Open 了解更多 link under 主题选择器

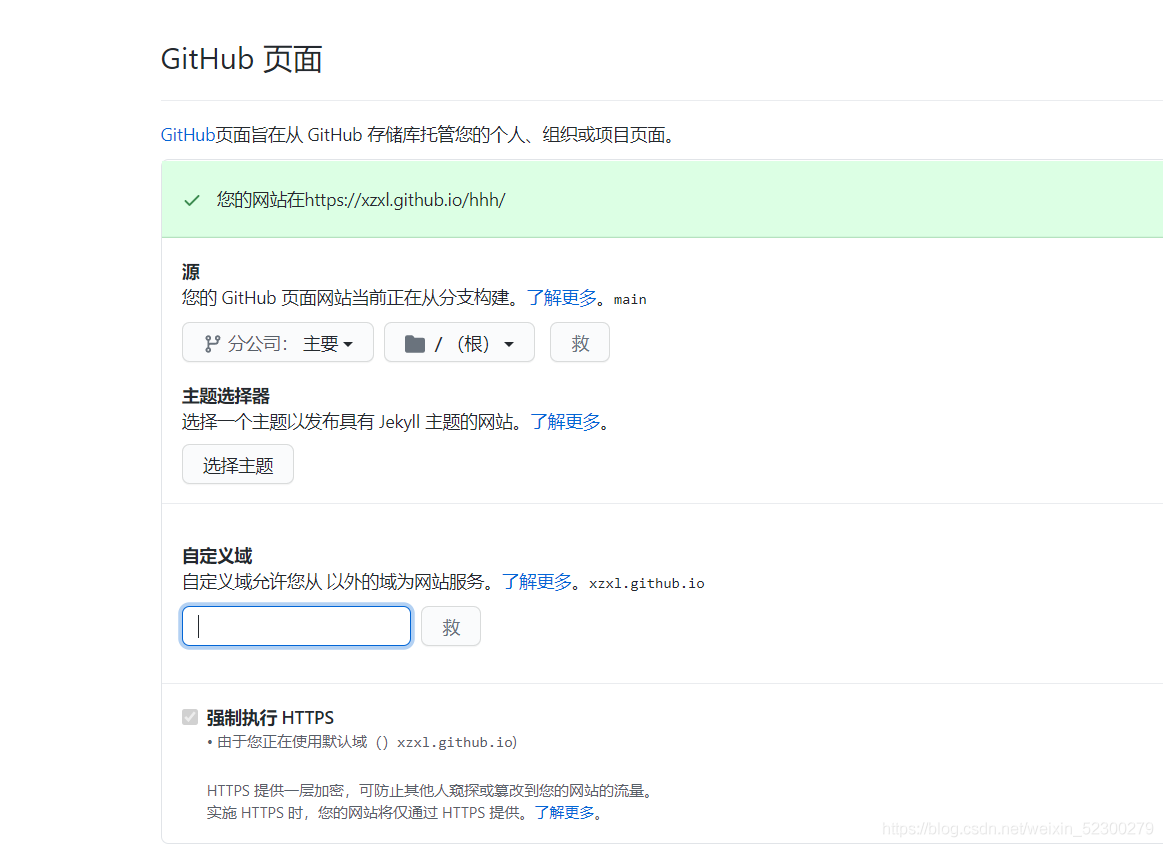tap(565, 422)
